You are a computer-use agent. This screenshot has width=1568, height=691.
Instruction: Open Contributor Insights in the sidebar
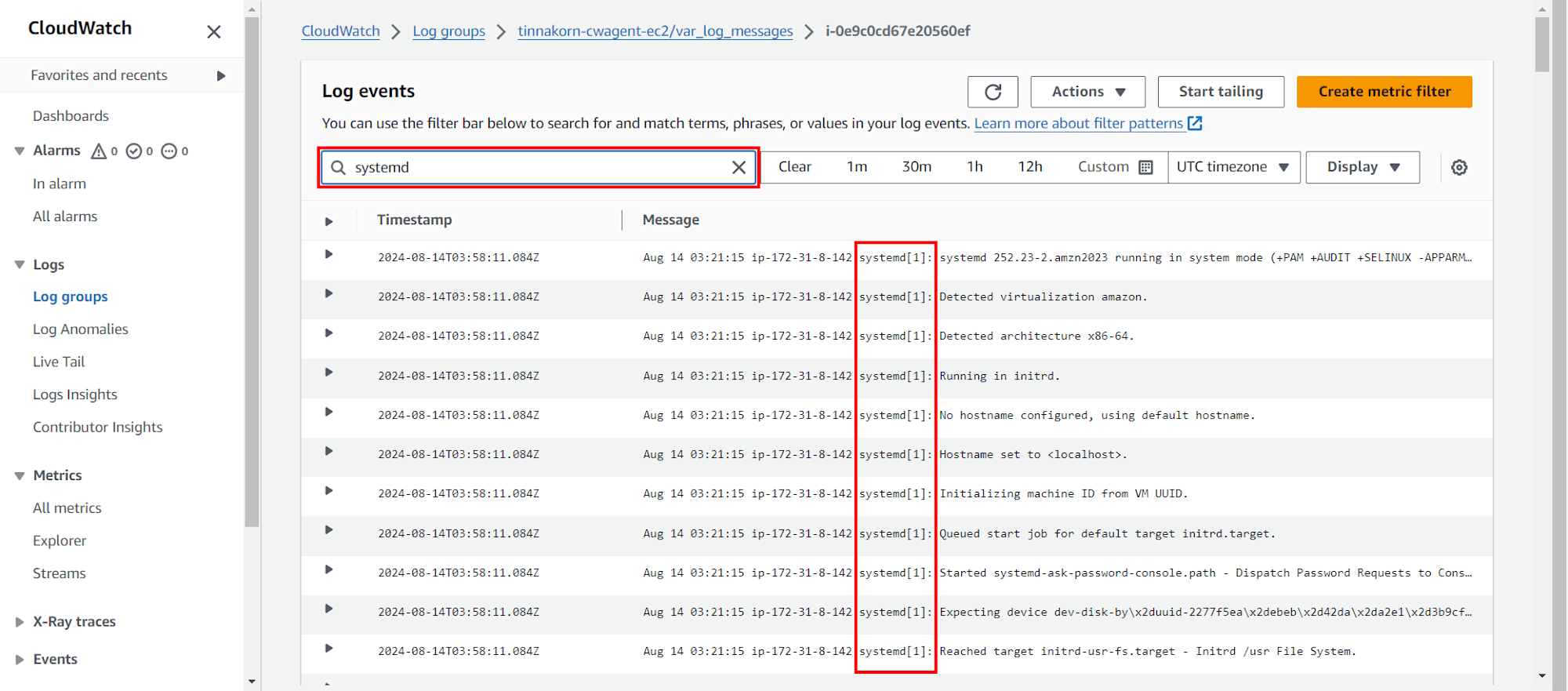[98, 427]
